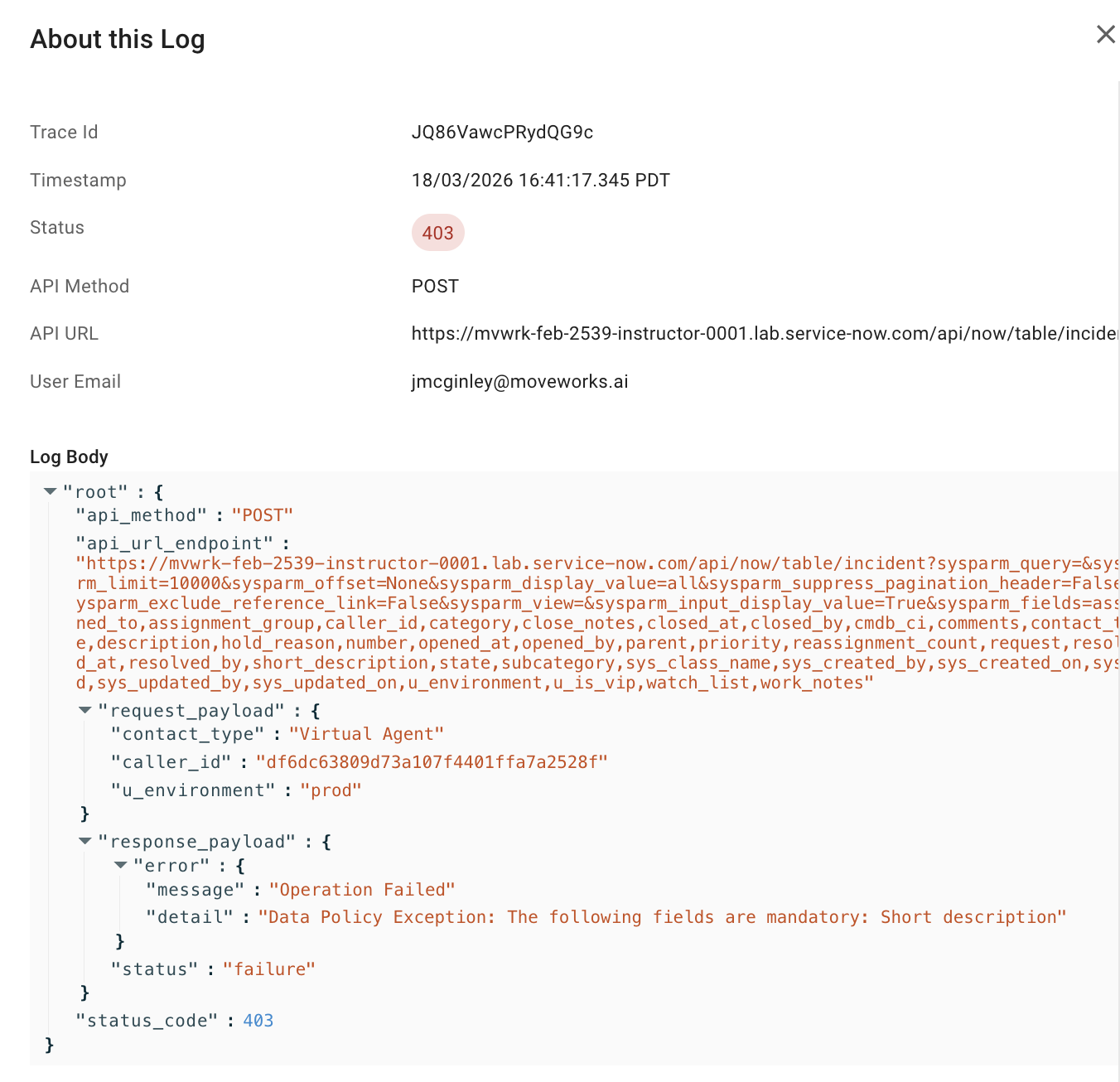Close the About this Log panel

point(1105,35)
